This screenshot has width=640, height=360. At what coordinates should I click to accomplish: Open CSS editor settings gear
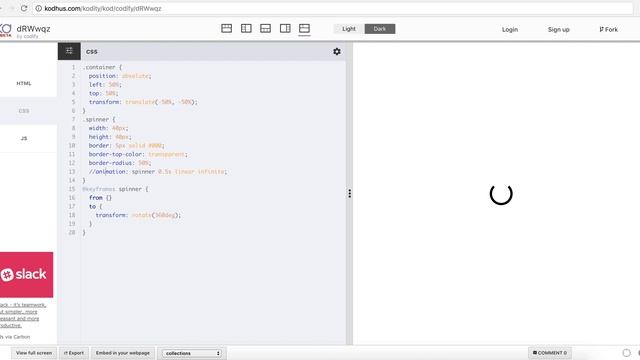[x=337, y=51]
